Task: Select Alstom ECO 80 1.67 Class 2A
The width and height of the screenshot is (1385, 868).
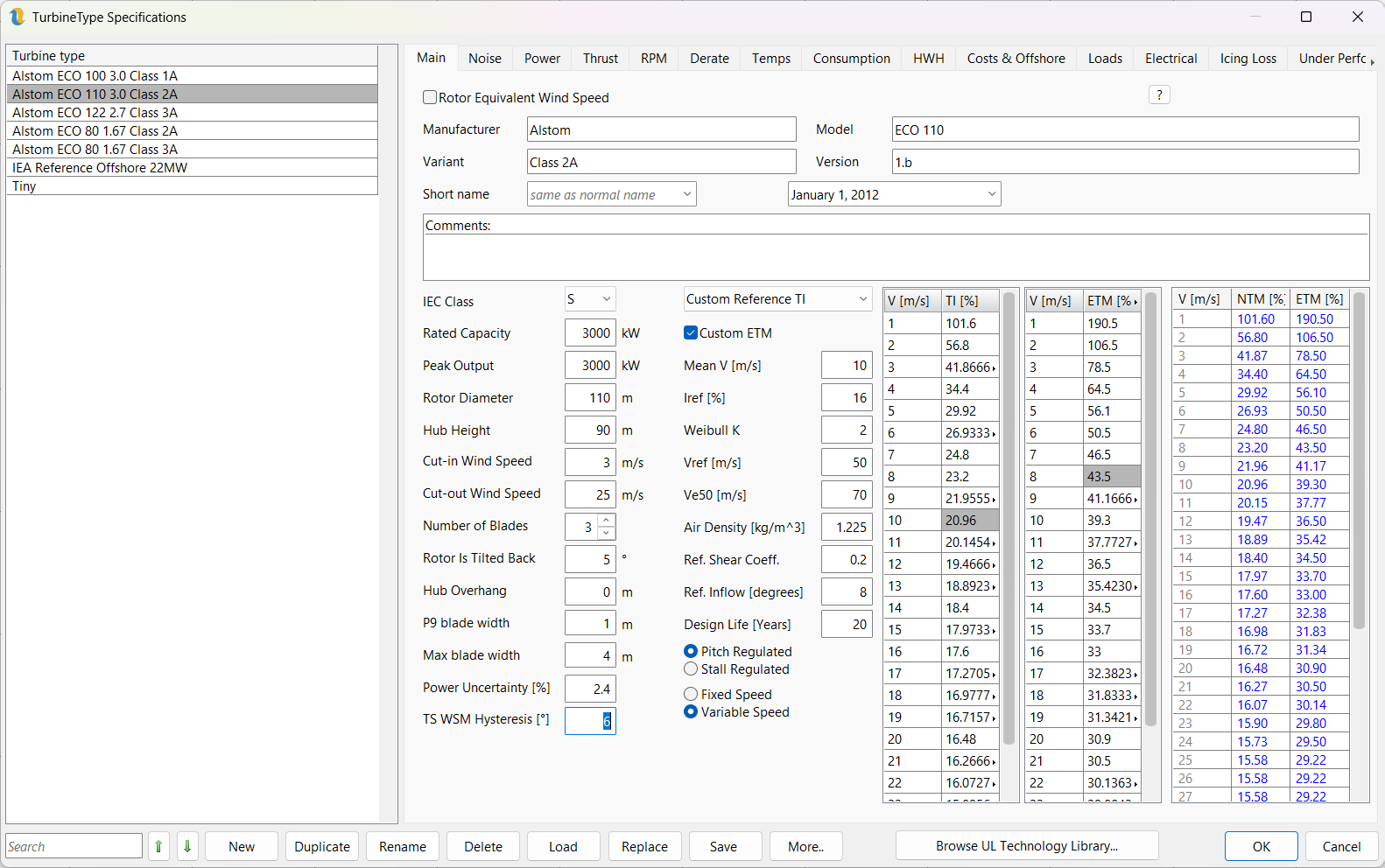Action: pos(193,131)
